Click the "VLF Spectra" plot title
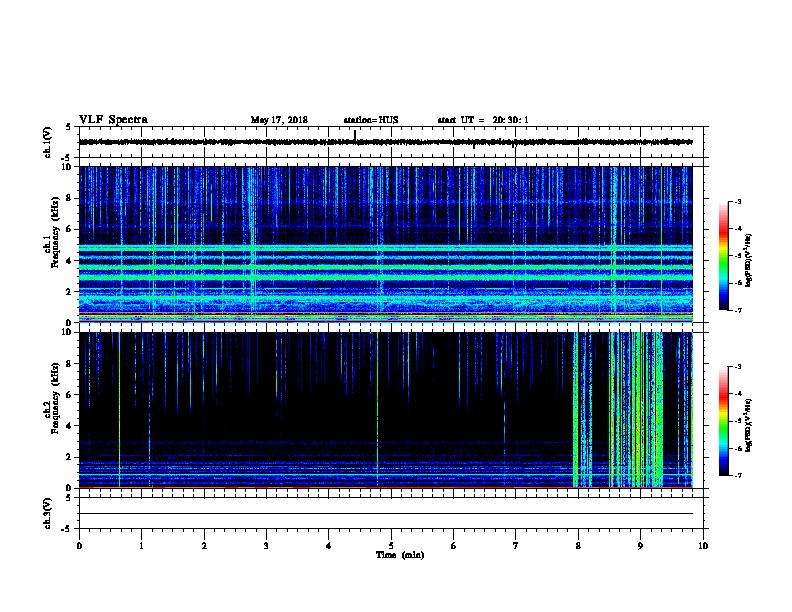Viewport: 792px width, 612px height. click(x=113, y=120)
